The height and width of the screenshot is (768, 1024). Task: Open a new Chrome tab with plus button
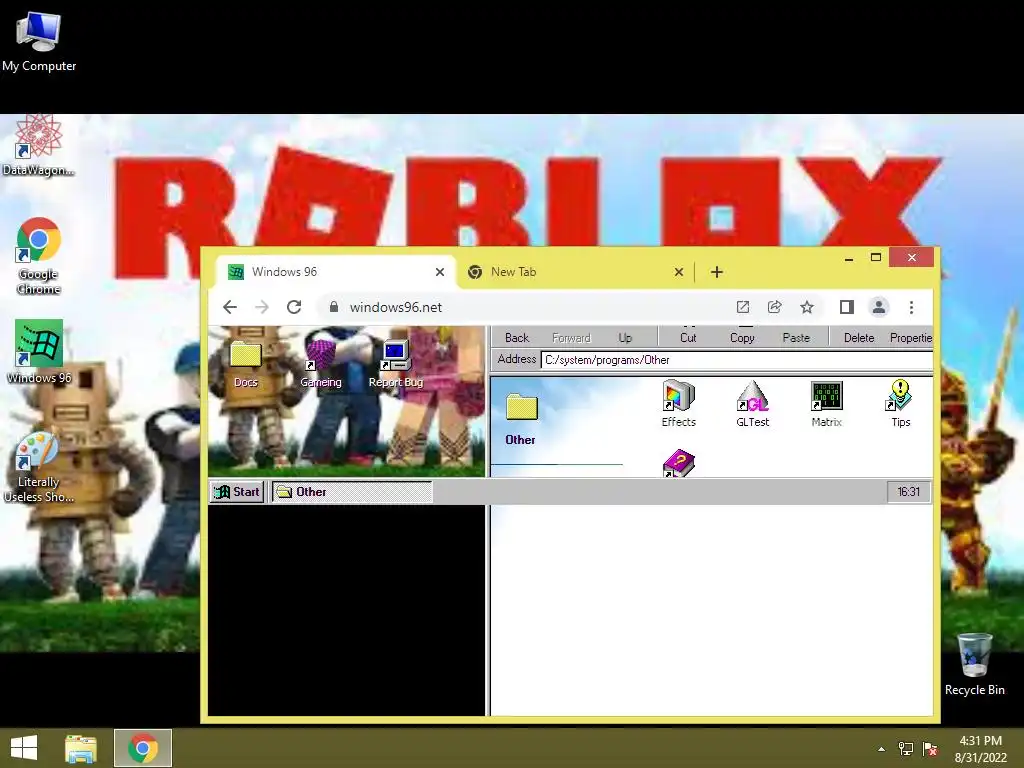click(x=716, y=272)
